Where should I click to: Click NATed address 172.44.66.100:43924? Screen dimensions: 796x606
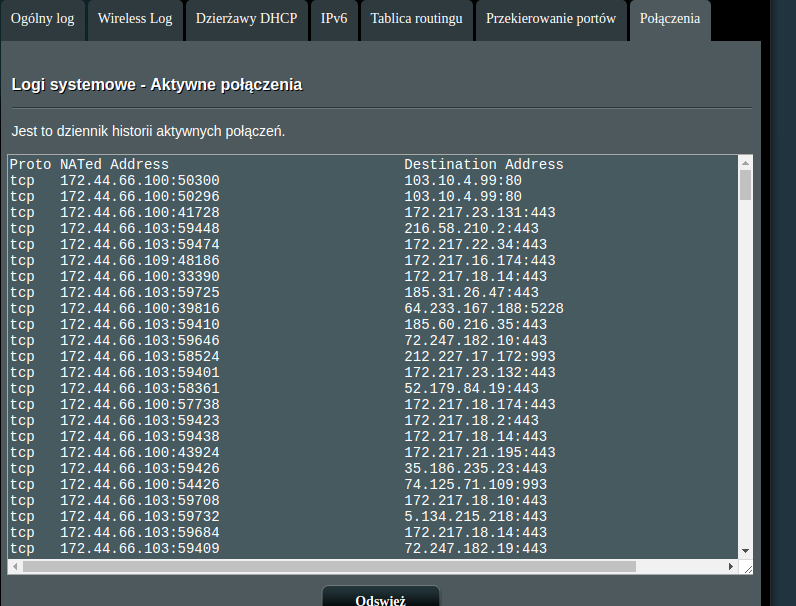pos(140,452)
